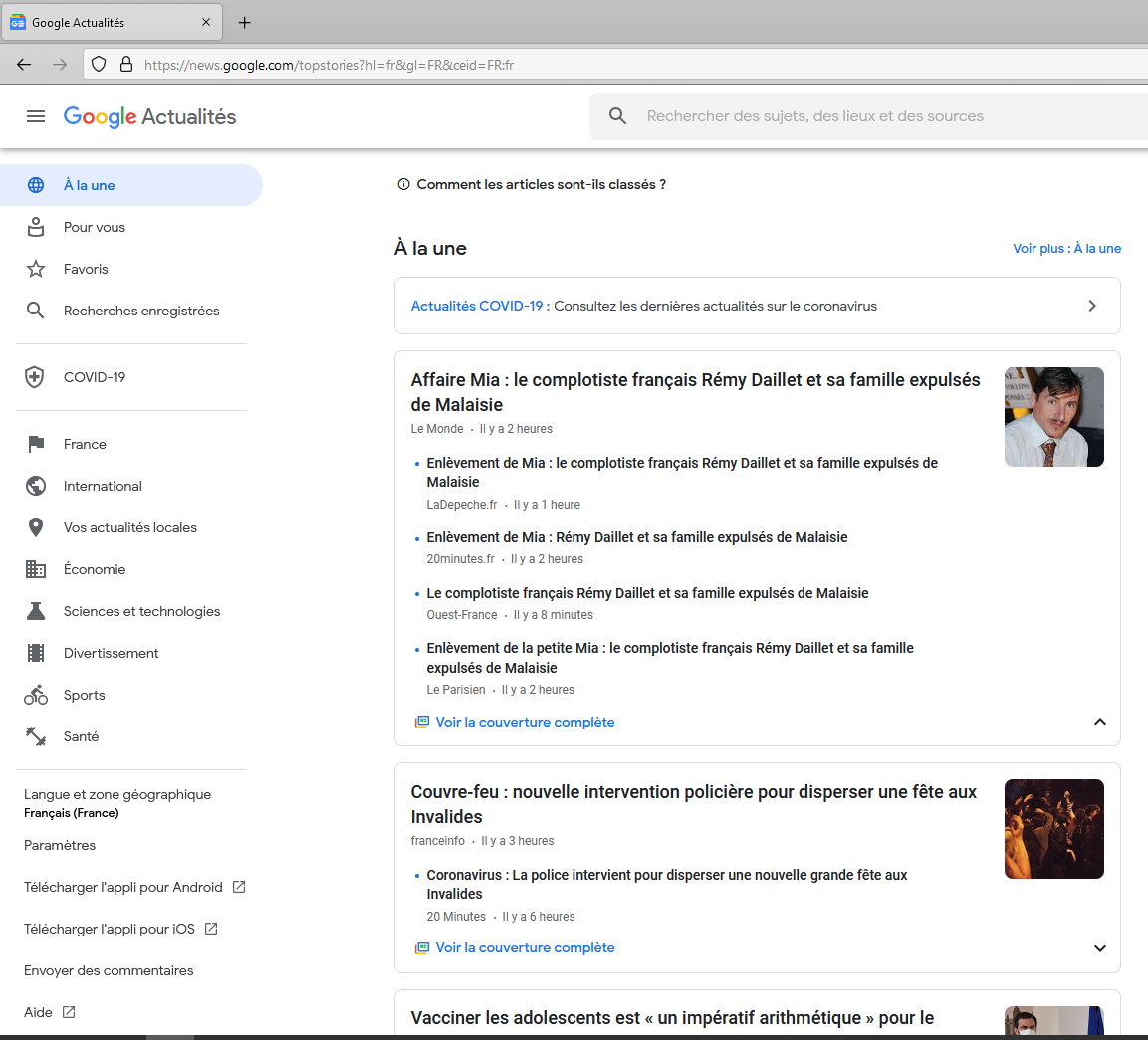Click the globe icon beside À la une
1148x1040 pixels.
pyautogui.click(x=36, y=185)
